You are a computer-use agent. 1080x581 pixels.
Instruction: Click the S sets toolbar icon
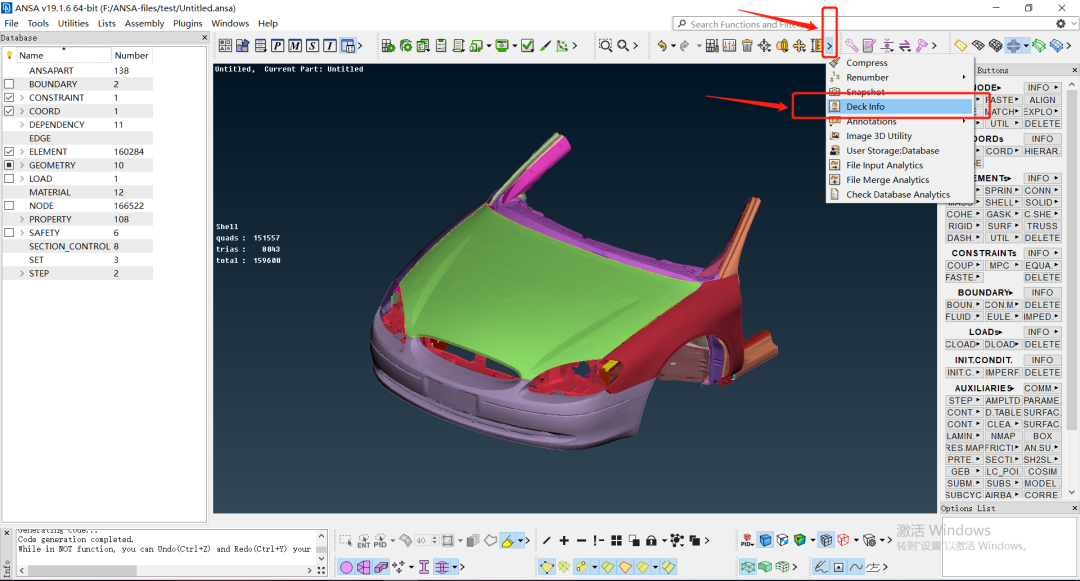point(313,45)
